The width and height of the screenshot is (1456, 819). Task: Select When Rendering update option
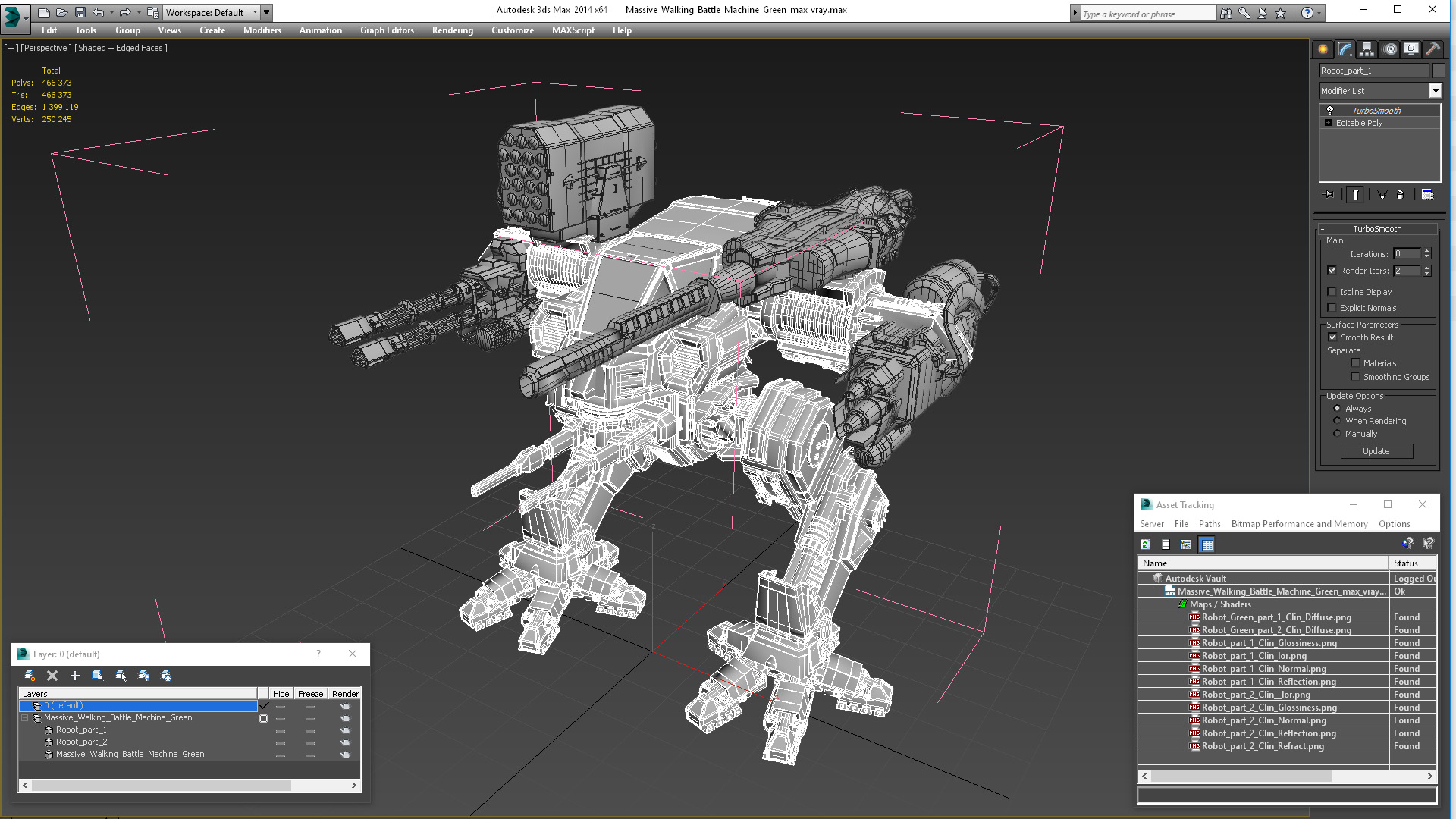[1337, 421]
